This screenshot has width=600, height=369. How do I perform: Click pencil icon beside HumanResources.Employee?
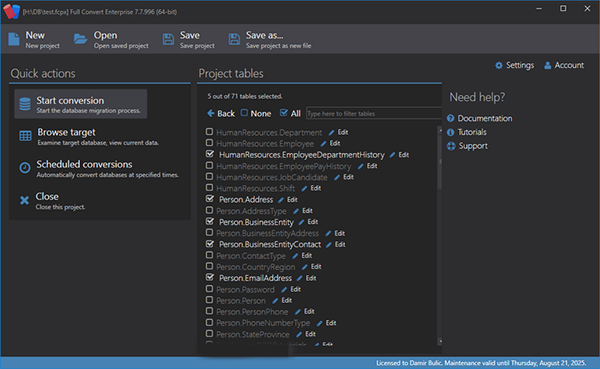click(323, 144)
